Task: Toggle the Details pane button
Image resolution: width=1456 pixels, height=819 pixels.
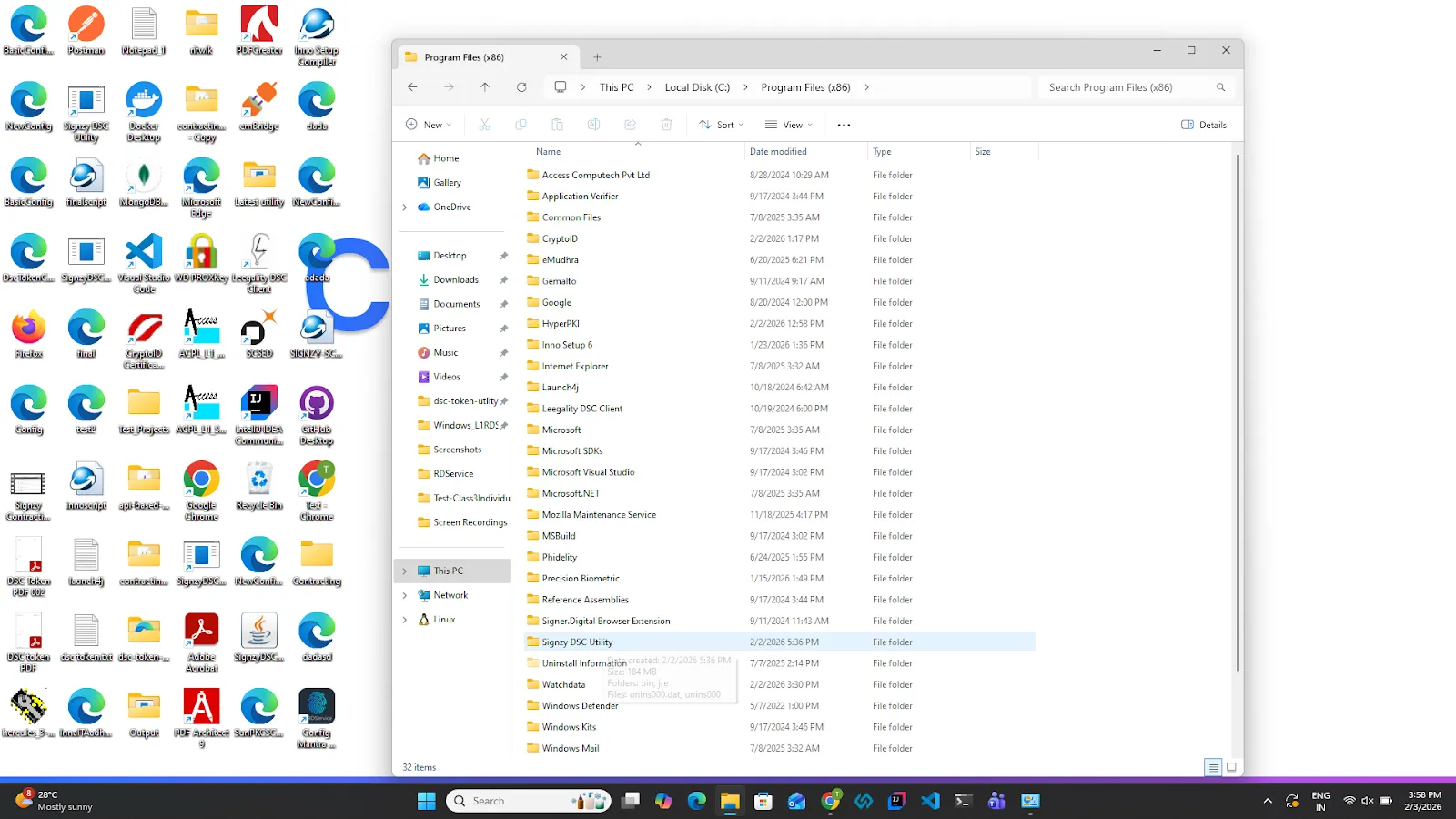Action: [1204, 125]
